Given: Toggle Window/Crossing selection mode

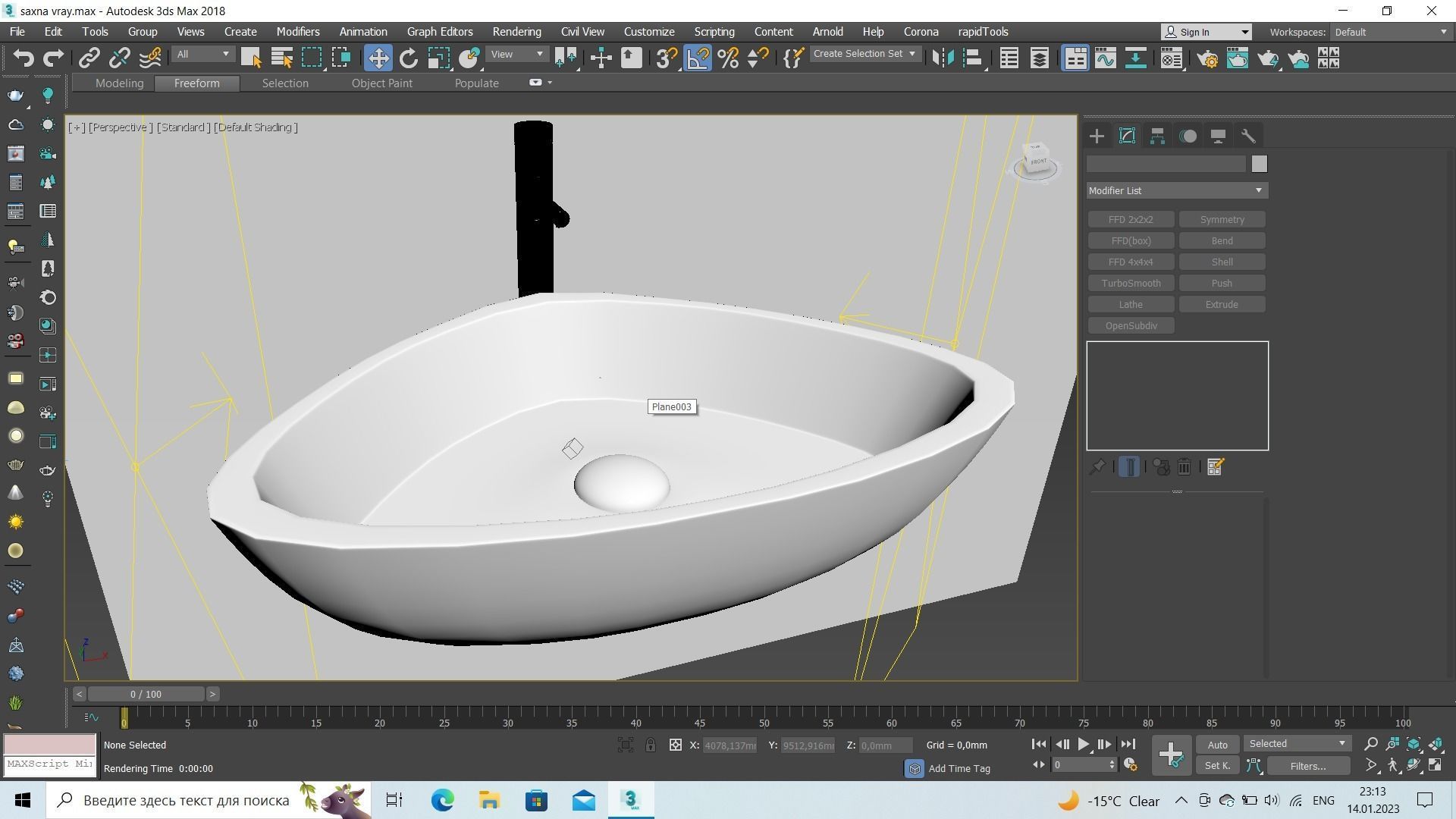Looking at the screenshot, I should [x=341, y=58].
